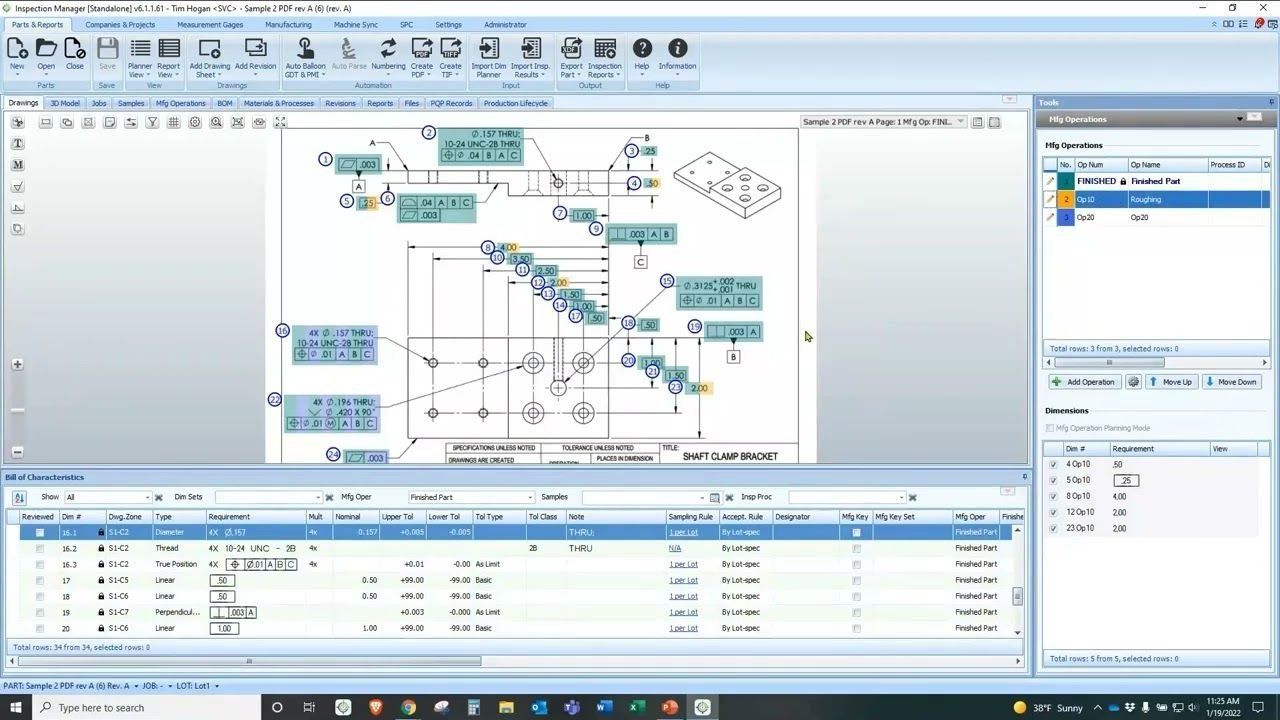Select the Op20 row in Mfg Operations

1156,217
